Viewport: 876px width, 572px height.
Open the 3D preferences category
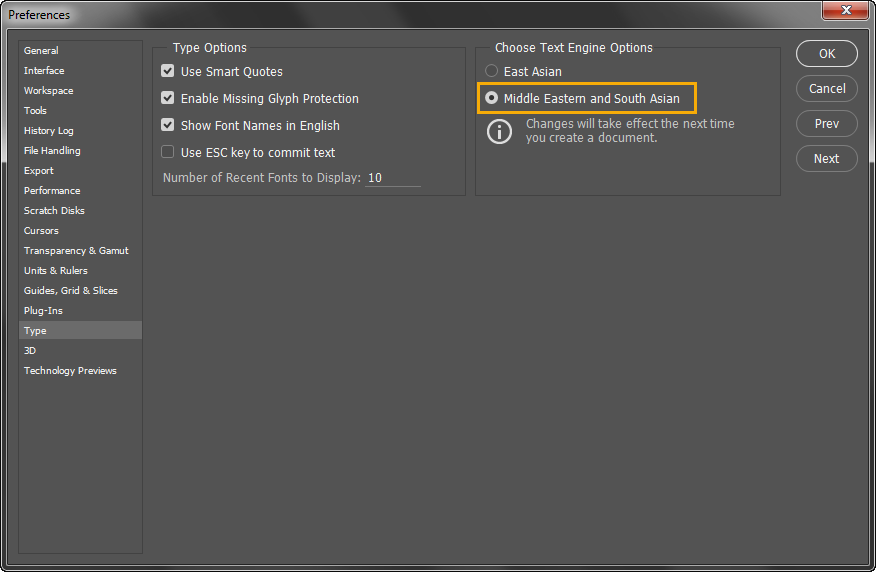pos(30,351)
